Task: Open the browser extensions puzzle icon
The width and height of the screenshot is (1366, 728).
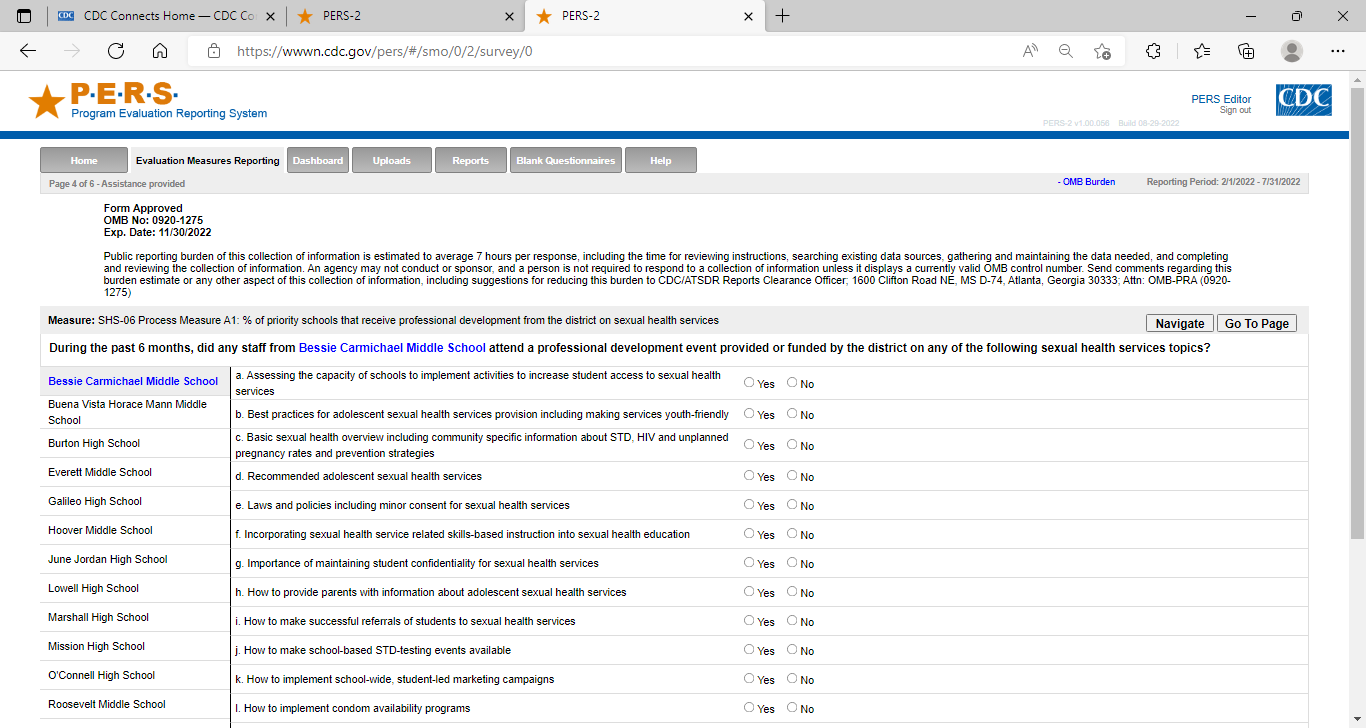Action: tap(1153, 51)
